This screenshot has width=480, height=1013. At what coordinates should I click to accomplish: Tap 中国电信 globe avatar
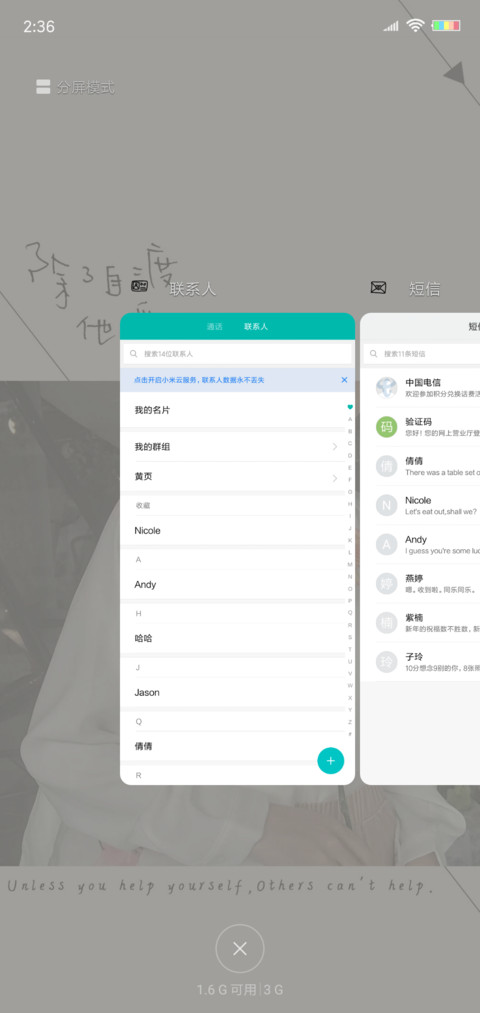386,388
